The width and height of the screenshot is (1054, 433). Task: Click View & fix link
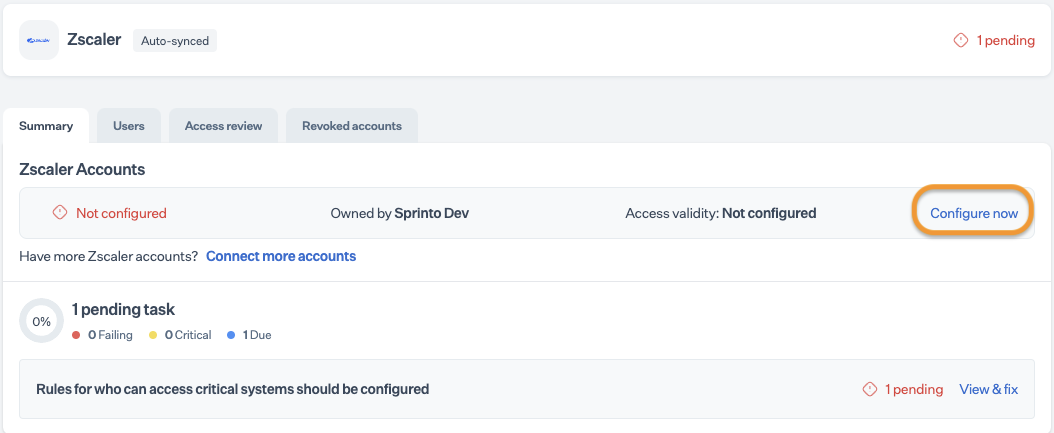988,389
